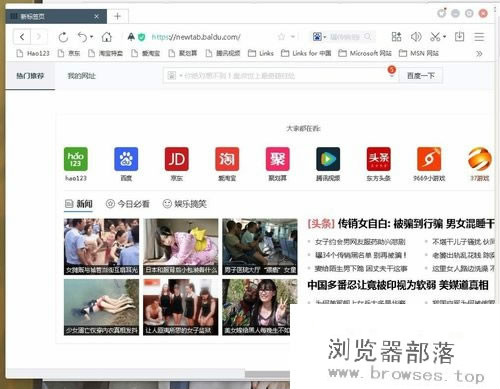Open the dropdown arrow beside the star
The width and height of the screenshot is (500, 389).
point(293,37)
